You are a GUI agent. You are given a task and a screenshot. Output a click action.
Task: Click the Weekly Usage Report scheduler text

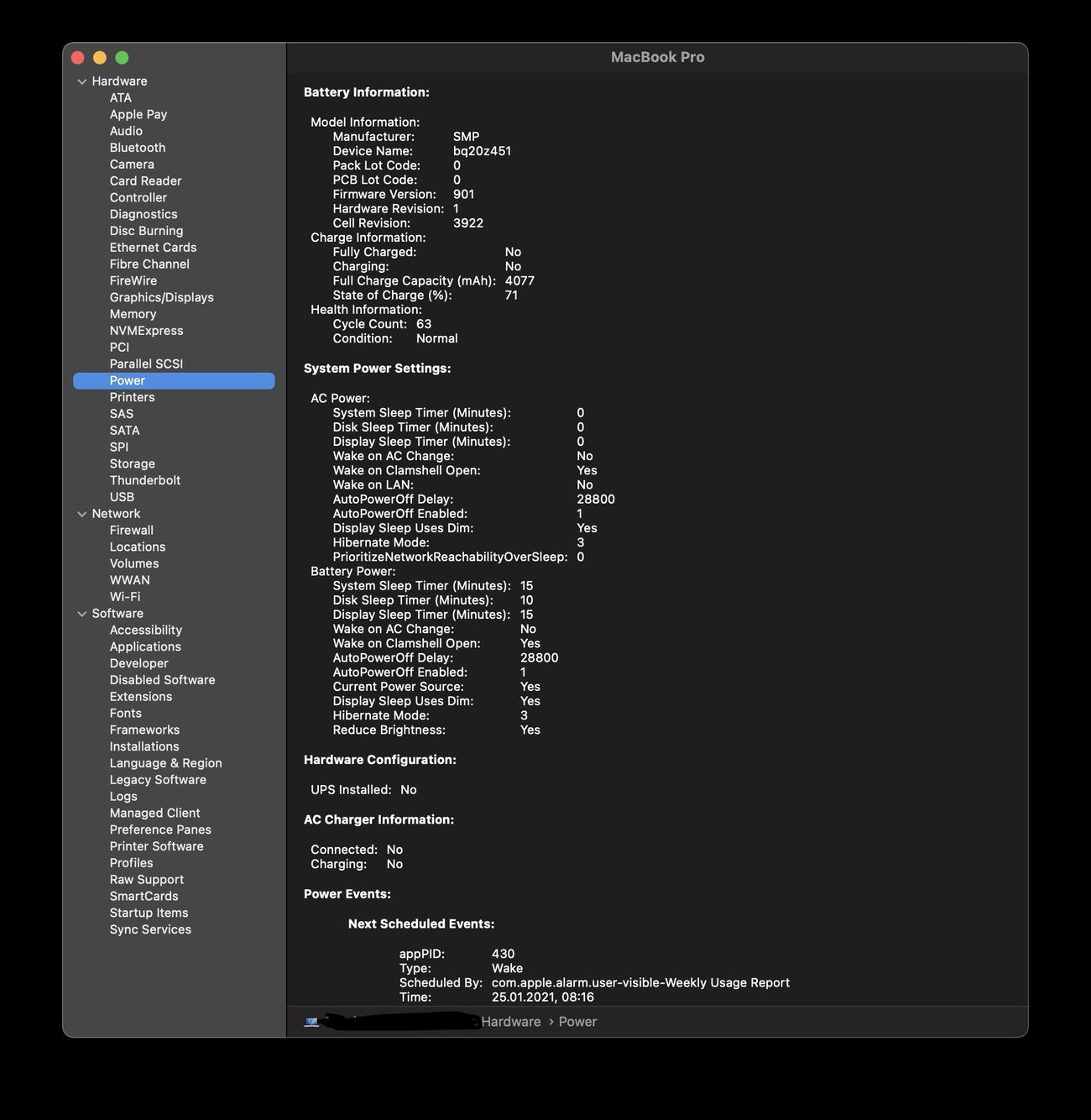click(x=640, y=982)
